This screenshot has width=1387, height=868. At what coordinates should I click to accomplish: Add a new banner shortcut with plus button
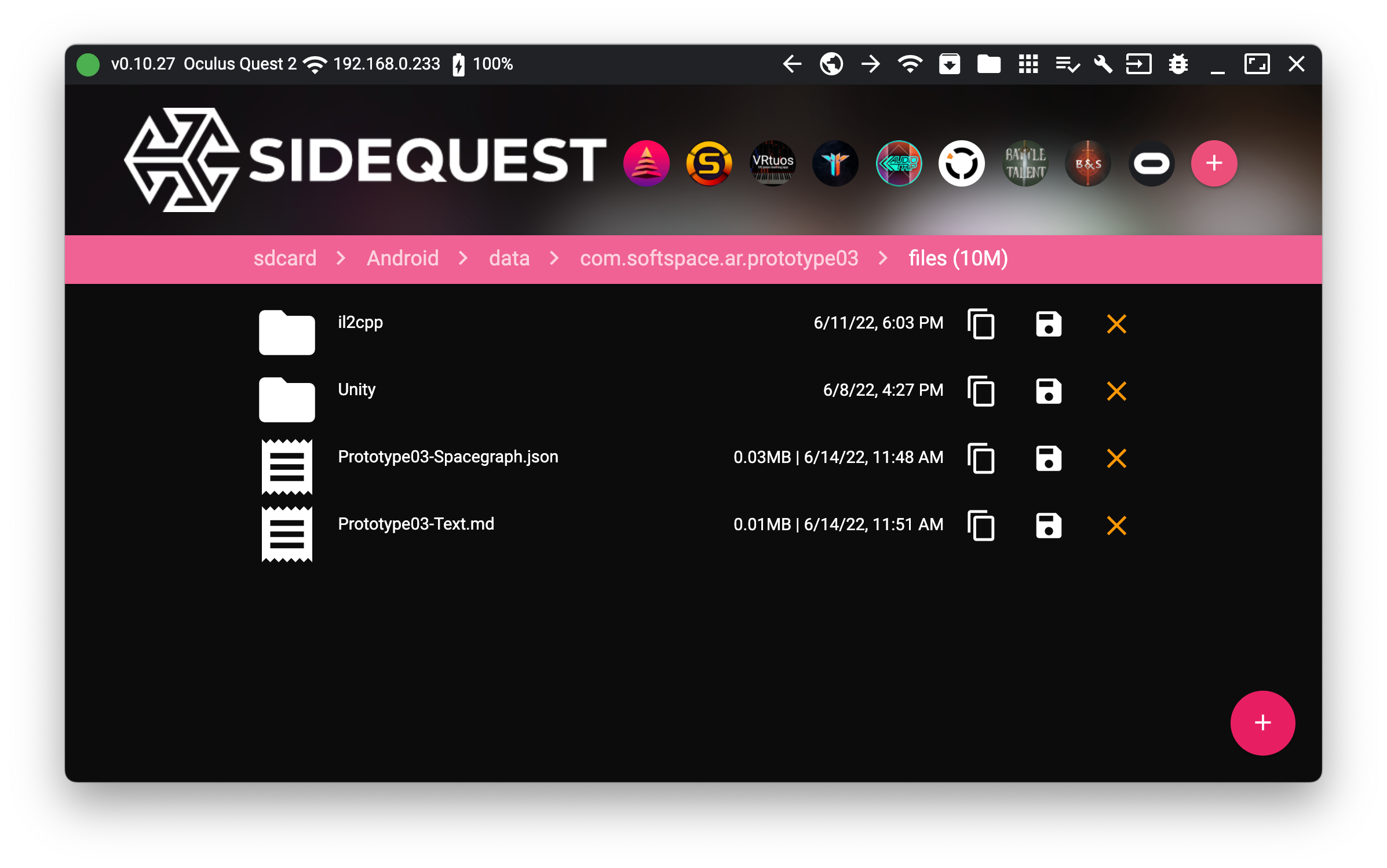coord(1214,163)
